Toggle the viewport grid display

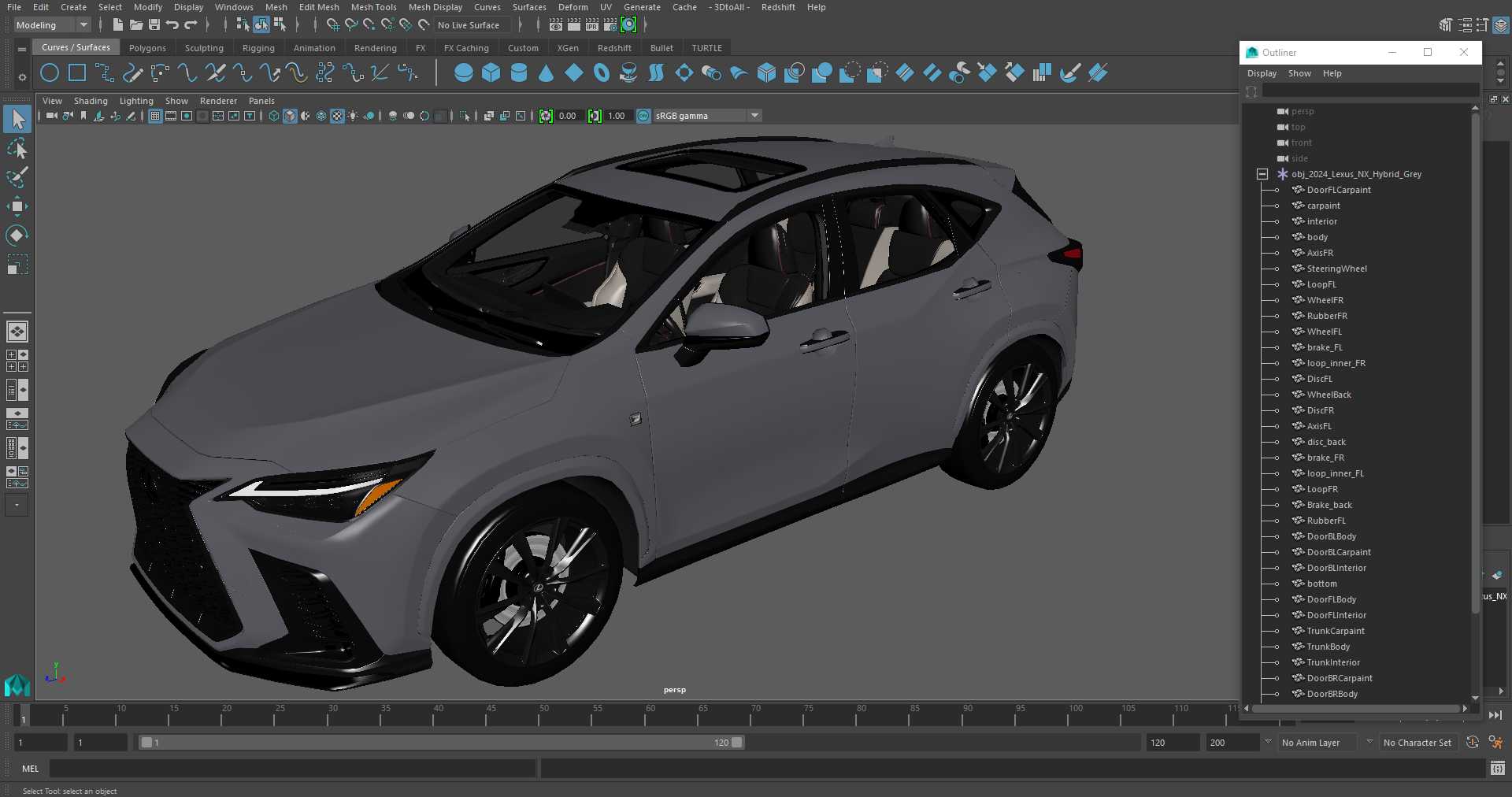155,116
